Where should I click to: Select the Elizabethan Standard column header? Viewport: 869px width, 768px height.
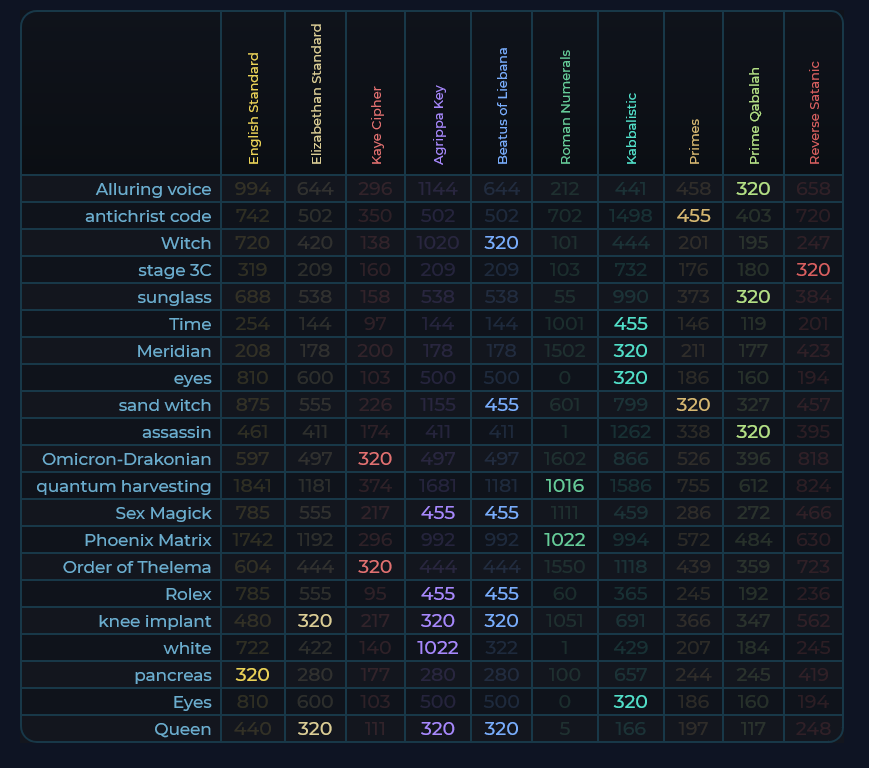(x=316, y=95)
